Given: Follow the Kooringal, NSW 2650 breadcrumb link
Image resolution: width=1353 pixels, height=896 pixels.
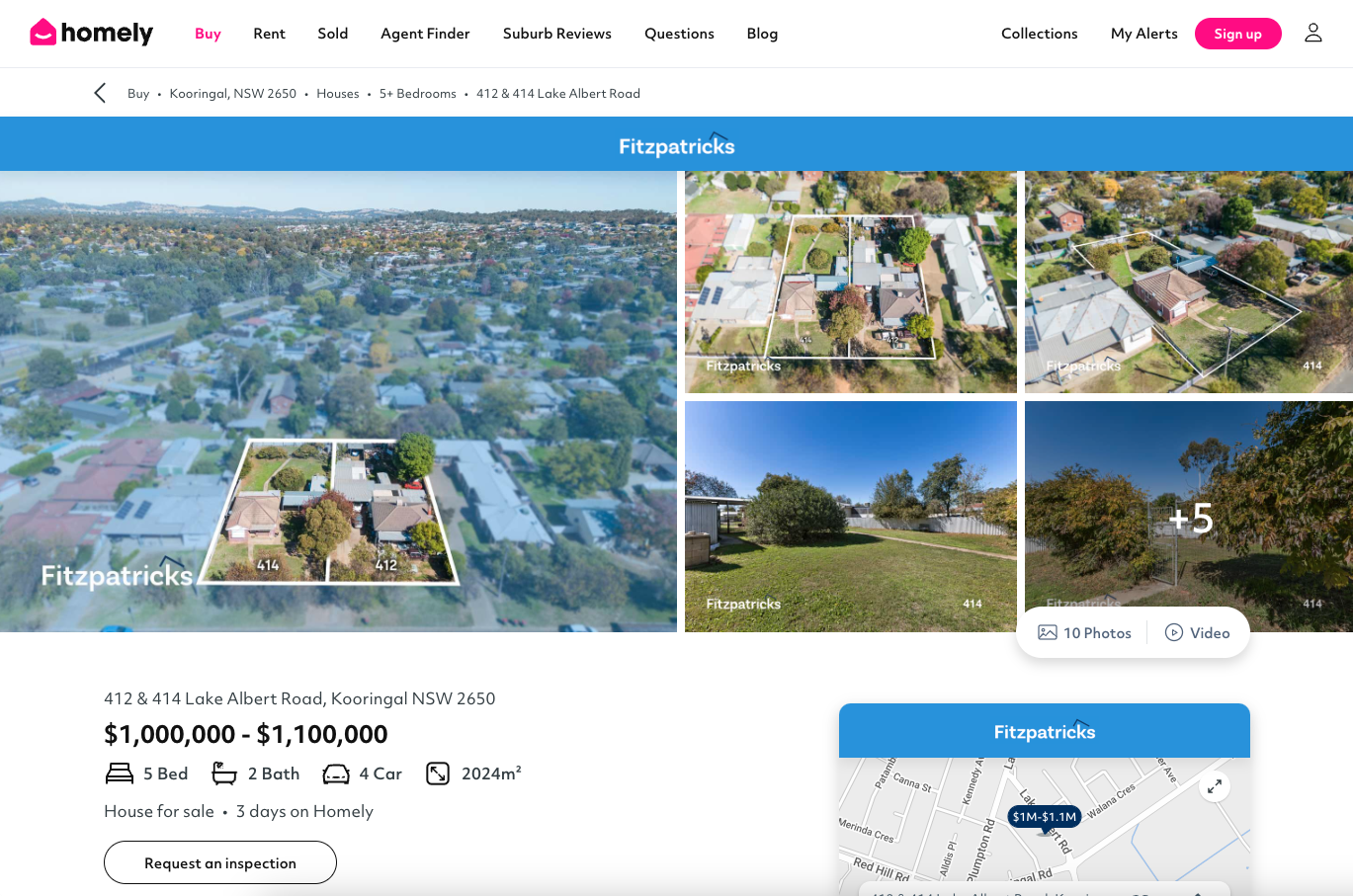Looking at the screenshot, I should tap(233, 94).
